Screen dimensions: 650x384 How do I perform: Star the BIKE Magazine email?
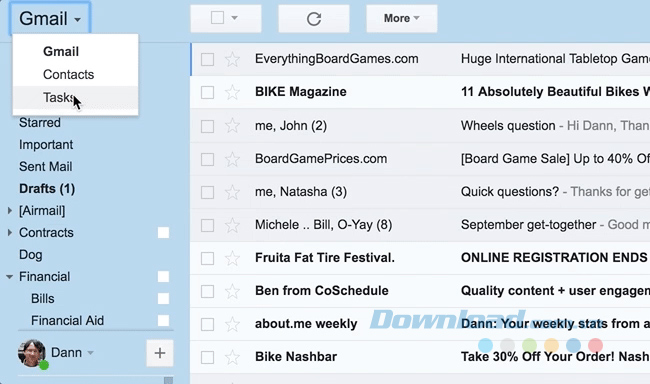click(232, 92)
